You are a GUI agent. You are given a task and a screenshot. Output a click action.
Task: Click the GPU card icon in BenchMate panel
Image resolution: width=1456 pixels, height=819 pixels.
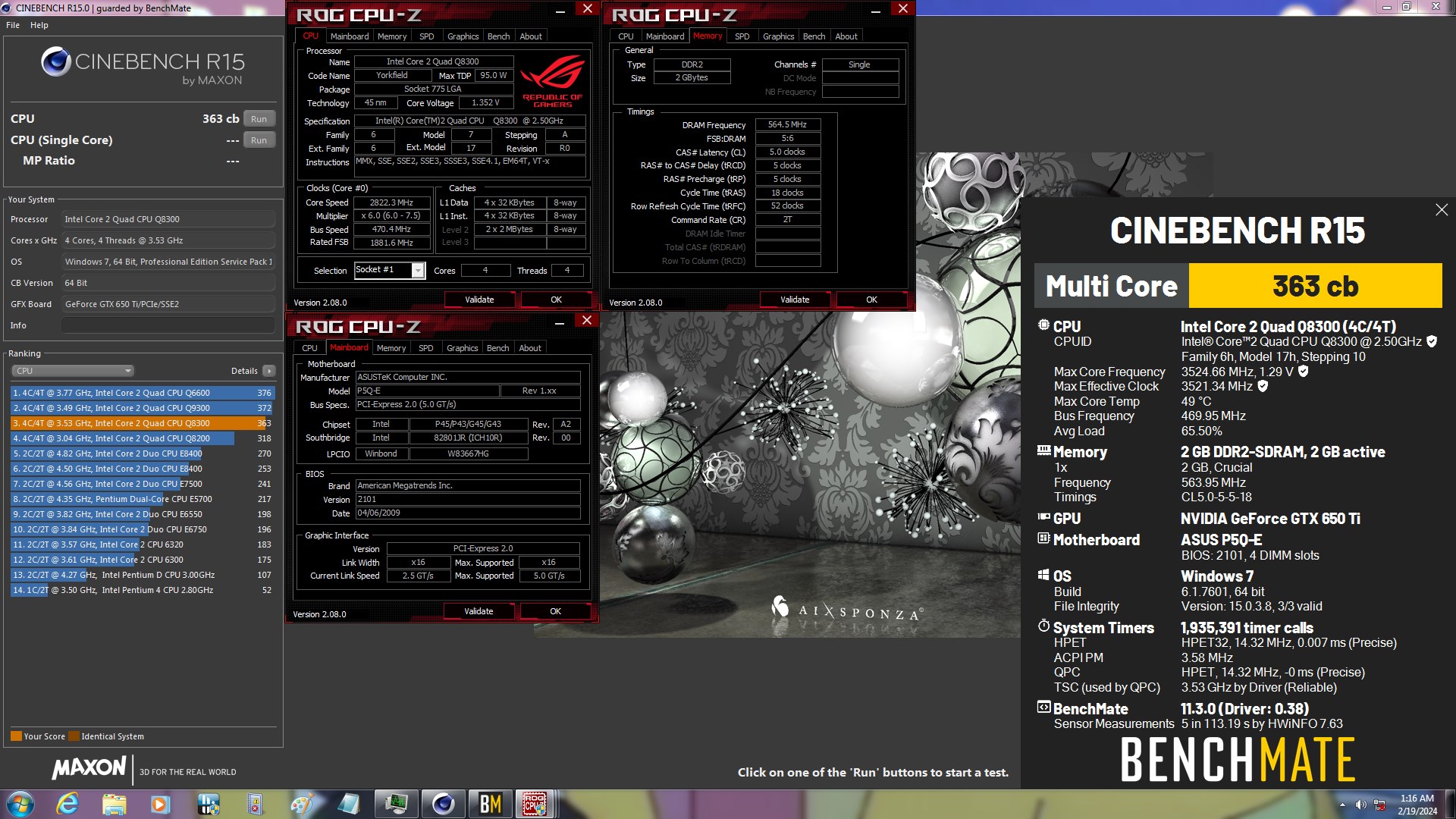(1043, 517)
